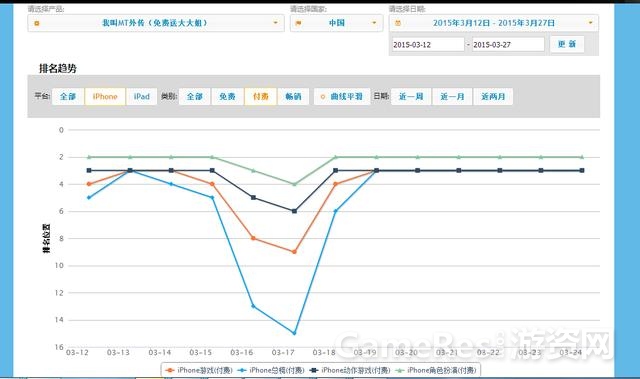640x379 pixels.
Task: Expand the product dropdown 我叫MT外传
Action: tap(156, 23)
